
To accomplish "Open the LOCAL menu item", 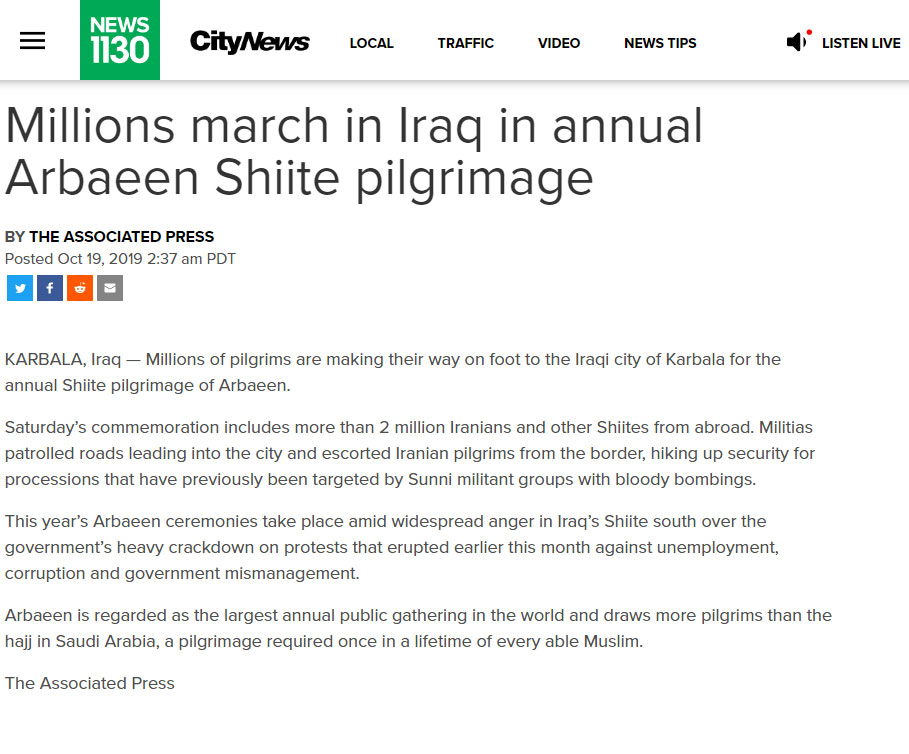I will pyautogui.click(x=372, y=43).
